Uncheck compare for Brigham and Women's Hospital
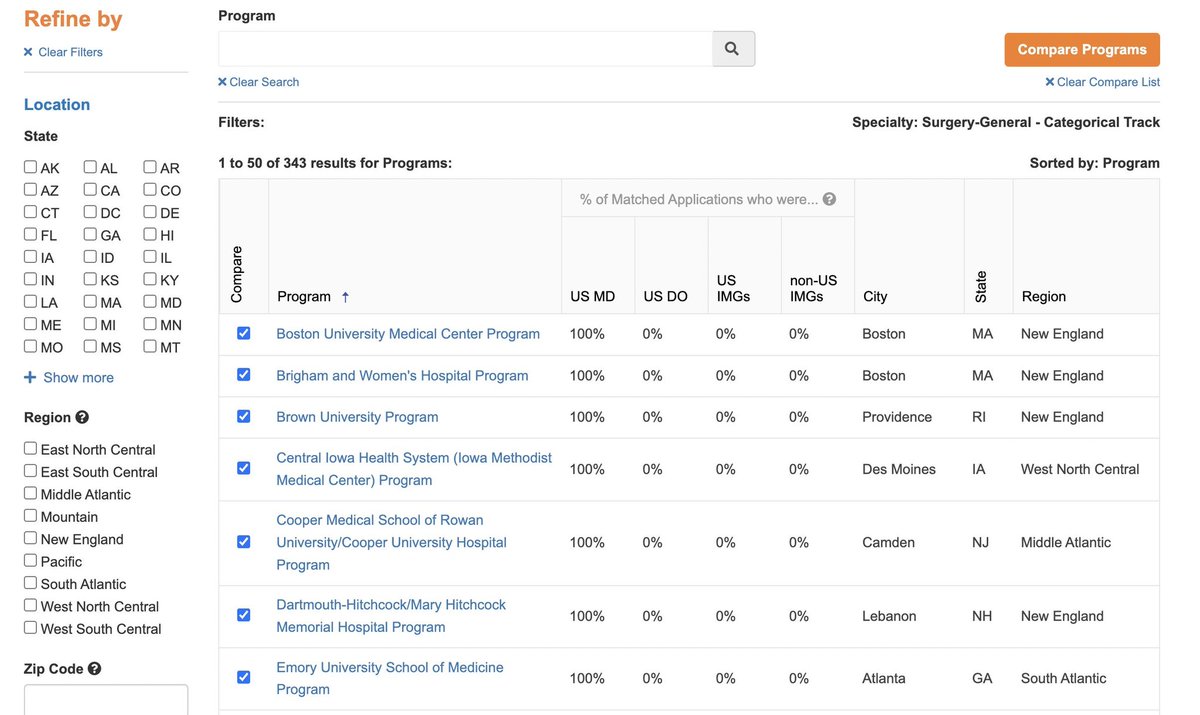This screenshot has height=715, width=1200. pyautogui.click(x=244, y=374)
